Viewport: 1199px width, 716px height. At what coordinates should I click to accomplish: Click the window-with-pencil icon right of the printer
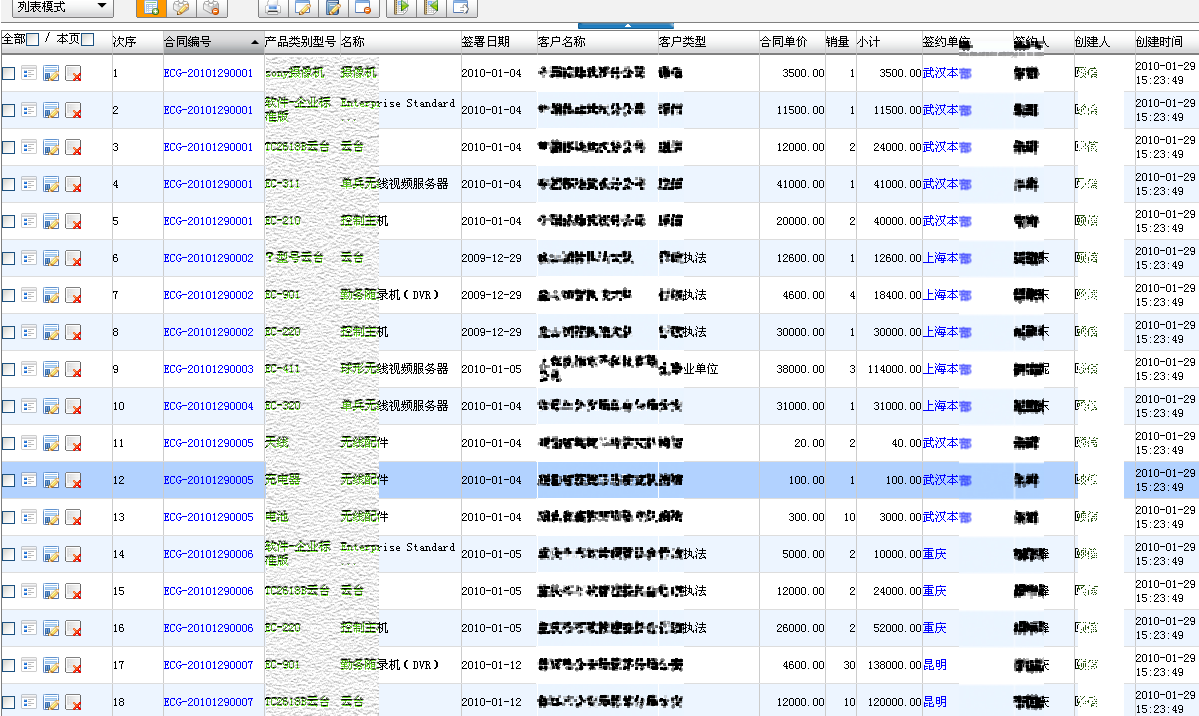coord(303,8)
